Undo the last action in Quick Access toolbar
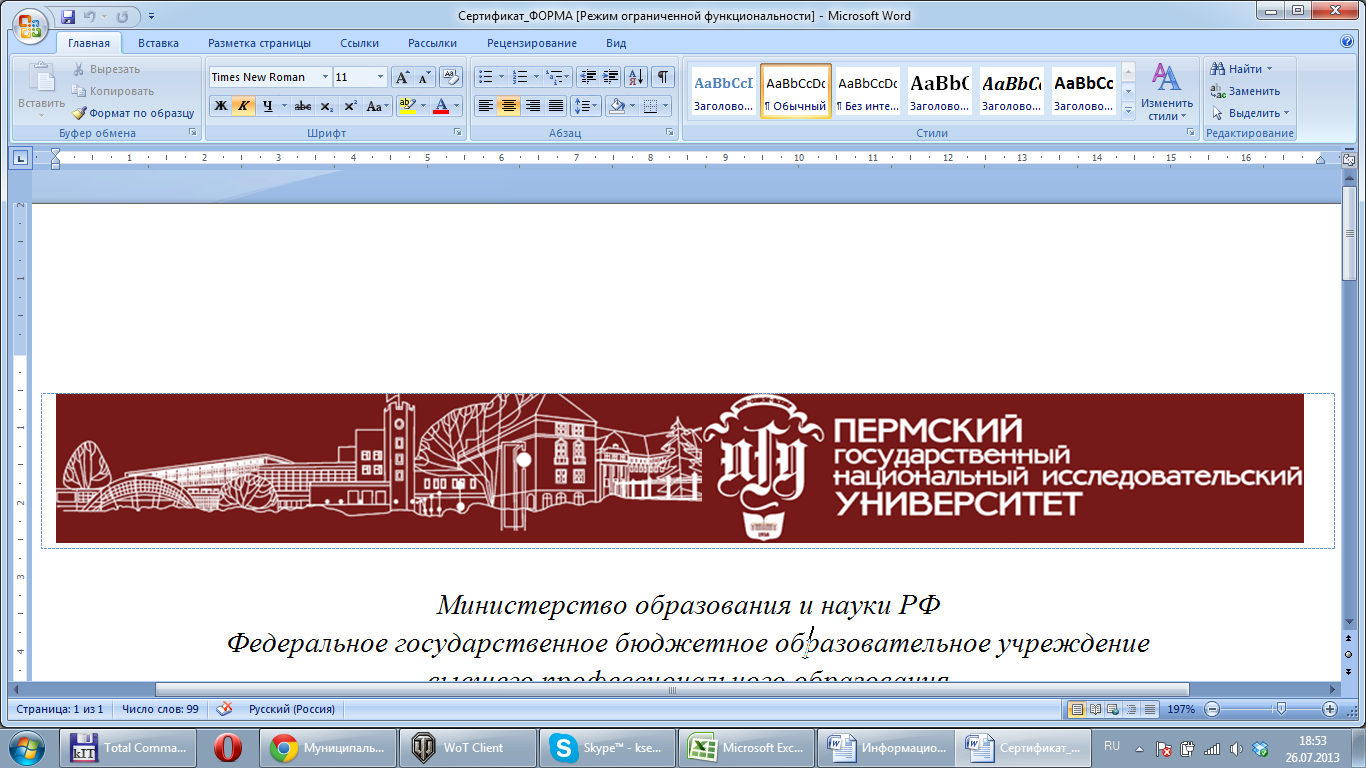The width and height of the screenshot is (1366, 768). tap(91, 17)
